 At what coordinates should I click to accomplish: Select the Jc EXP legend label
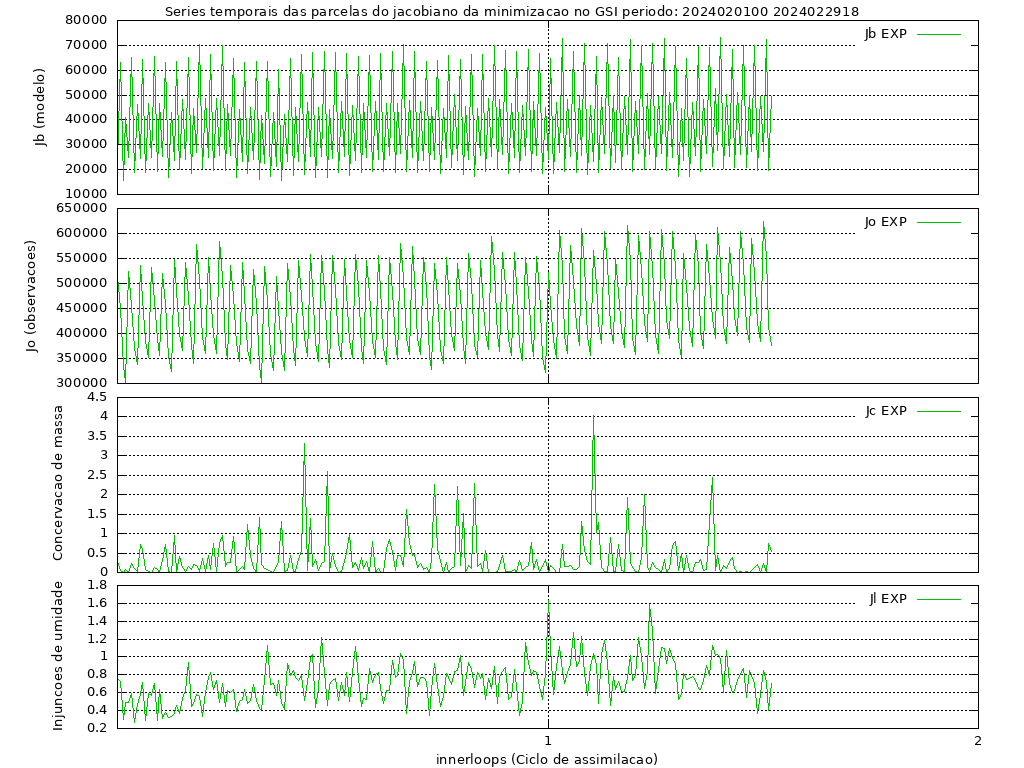pyautogui.click(x=885, y=411)
